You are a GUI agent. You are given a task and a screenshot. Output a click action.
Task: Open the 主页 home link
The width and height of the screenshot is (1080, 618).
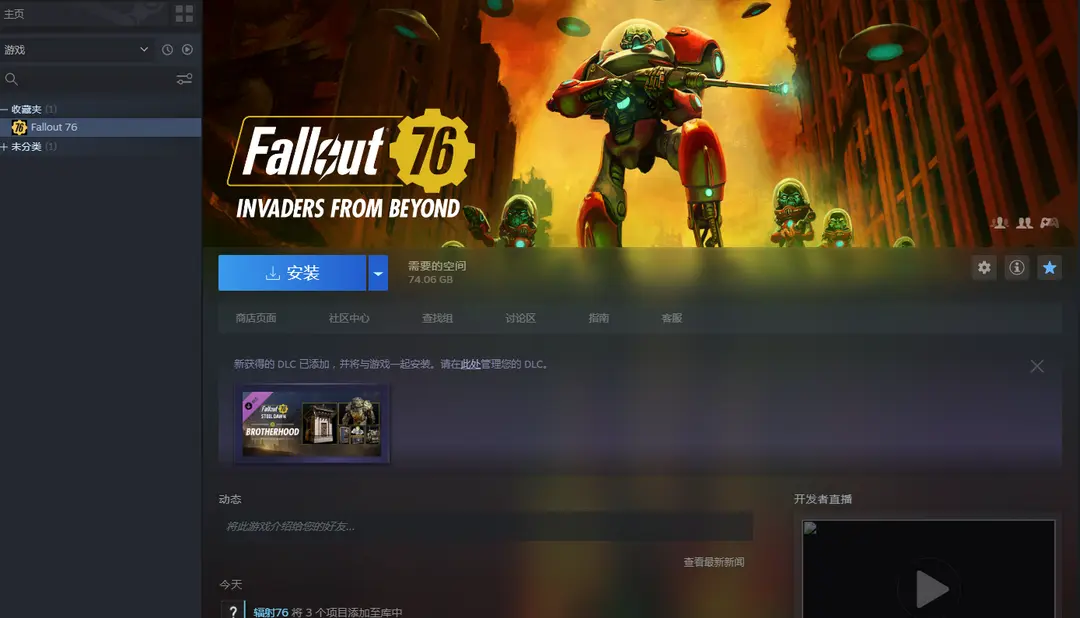coord(14,14)
